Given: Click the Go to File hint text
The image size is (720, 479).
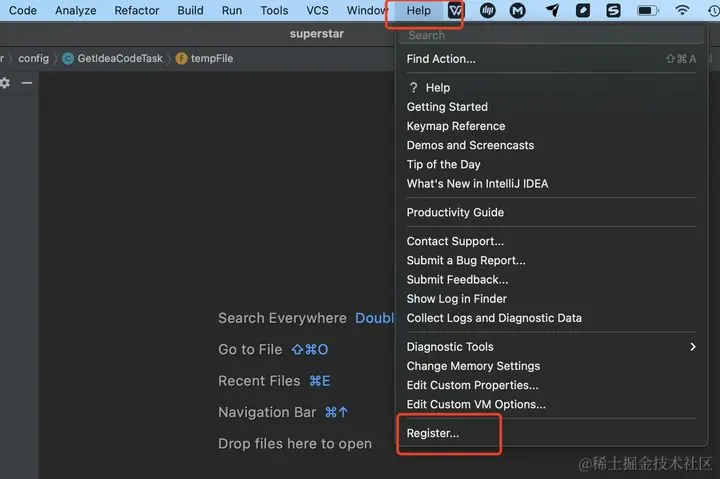Looking at the screenshot, I should coord(250,349).
